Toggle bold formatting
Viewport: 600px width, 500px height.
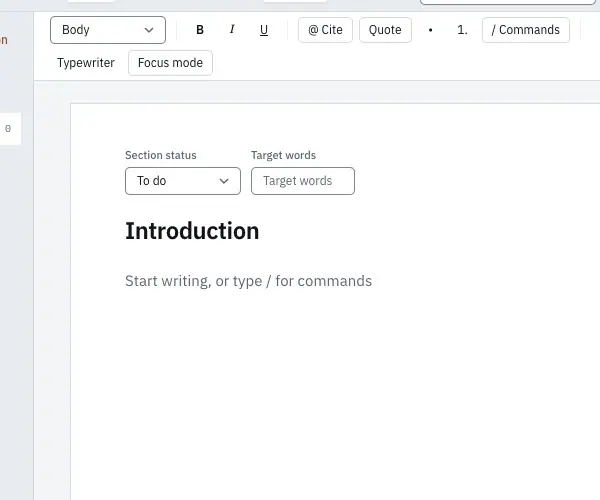tap(200, 30)
